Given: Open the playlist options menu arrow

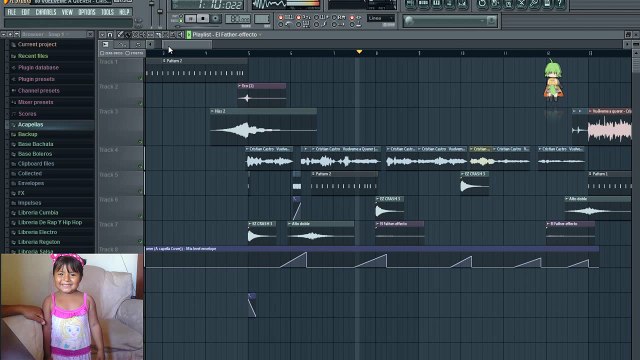Looking at the screenshot, I should tap(102, 35).
